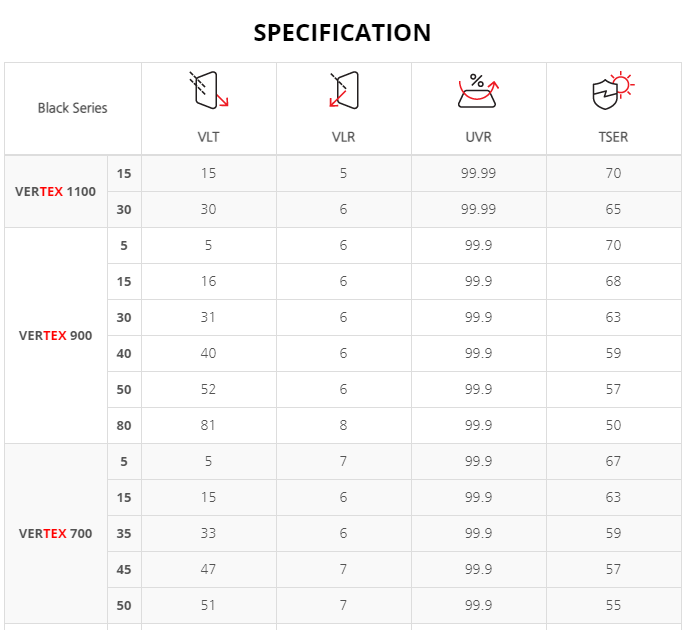Click the TSER value 68 for VERTEX 900 15
The width and height of the screenshot is (687, 630).
(613, 281)
